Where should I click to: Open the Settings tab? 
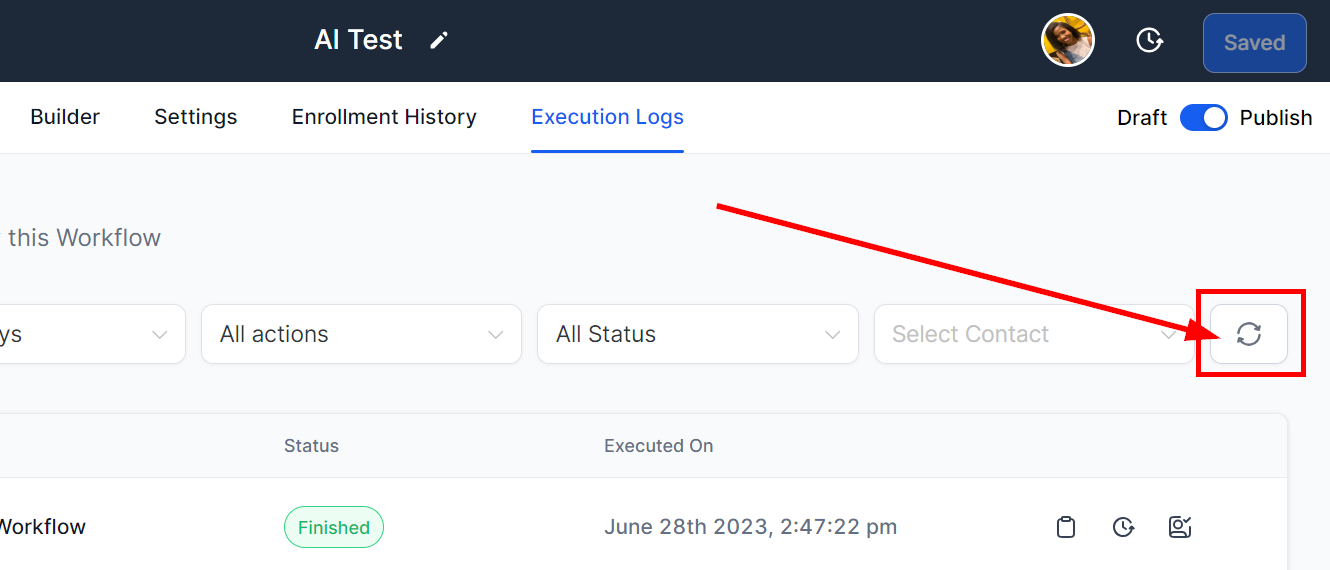(196, 117)
